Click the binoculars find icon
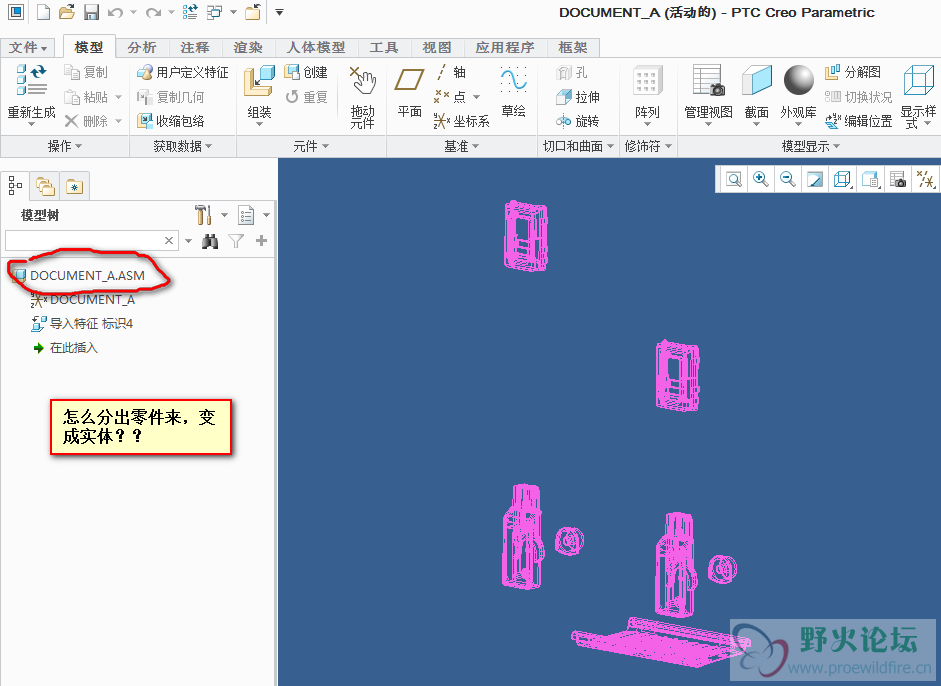941x686 pixels. point(209,241)
